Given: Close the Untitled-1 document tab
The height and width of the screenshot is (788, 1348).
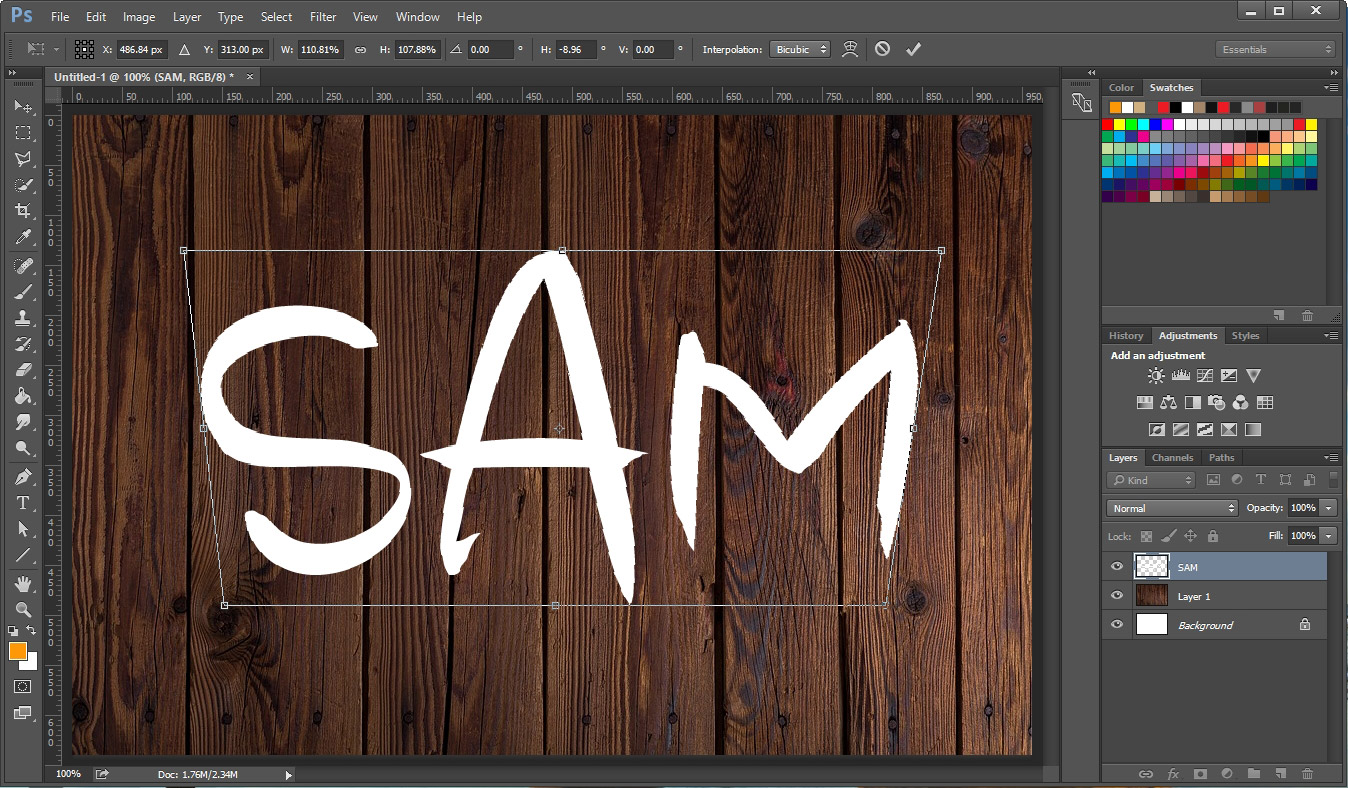Looking at the screenshot, I should coord(250,76).
